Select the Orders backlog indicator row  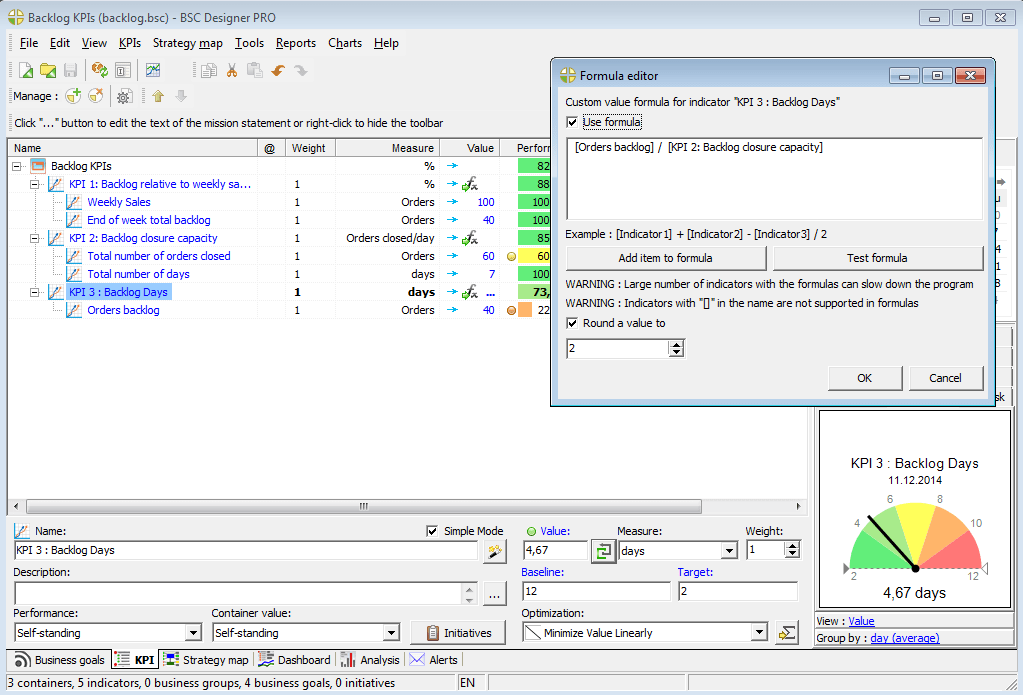tap(123, 311)
